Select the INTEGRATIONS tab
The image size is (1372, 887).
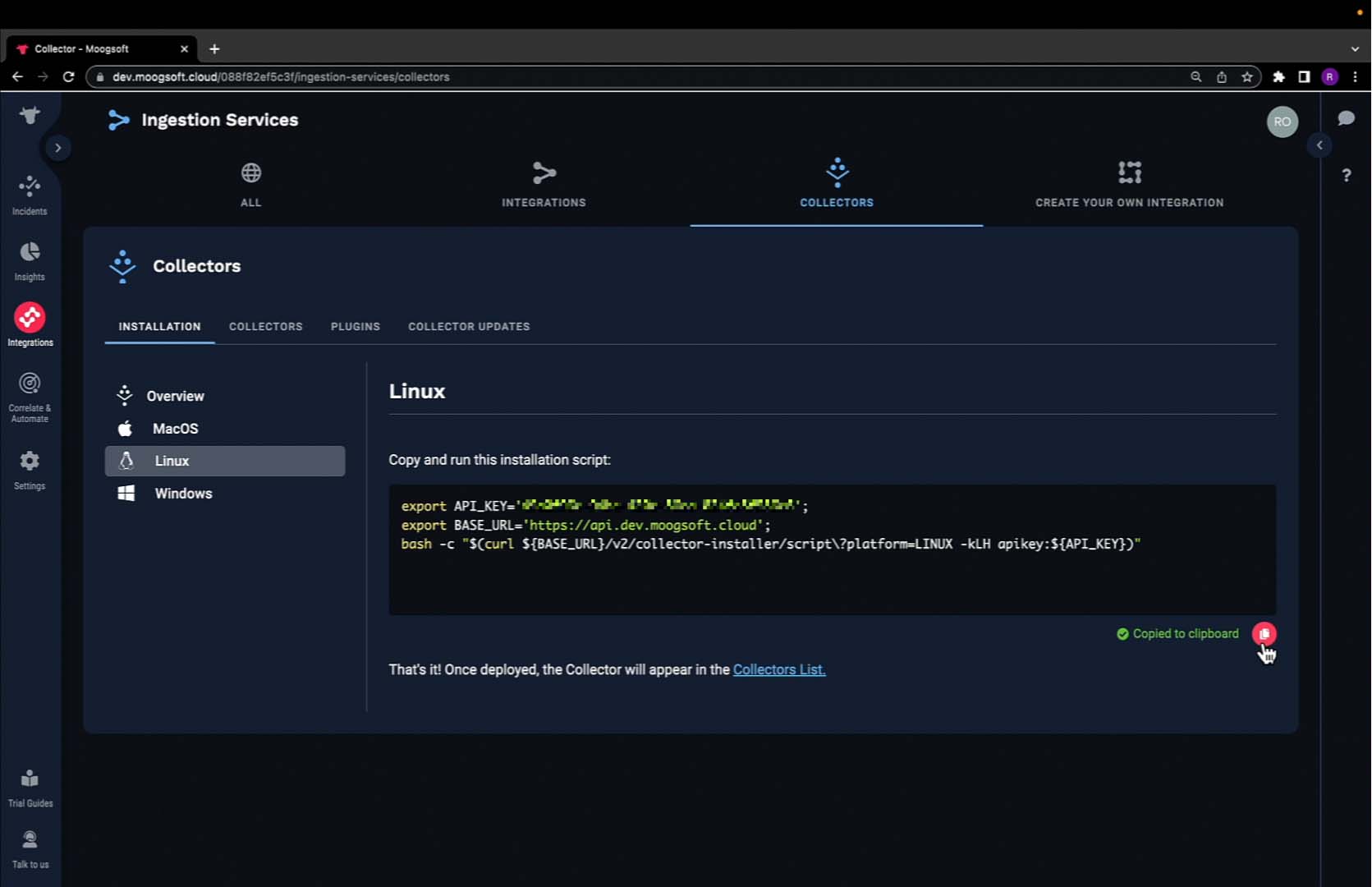tap(544, 186)
